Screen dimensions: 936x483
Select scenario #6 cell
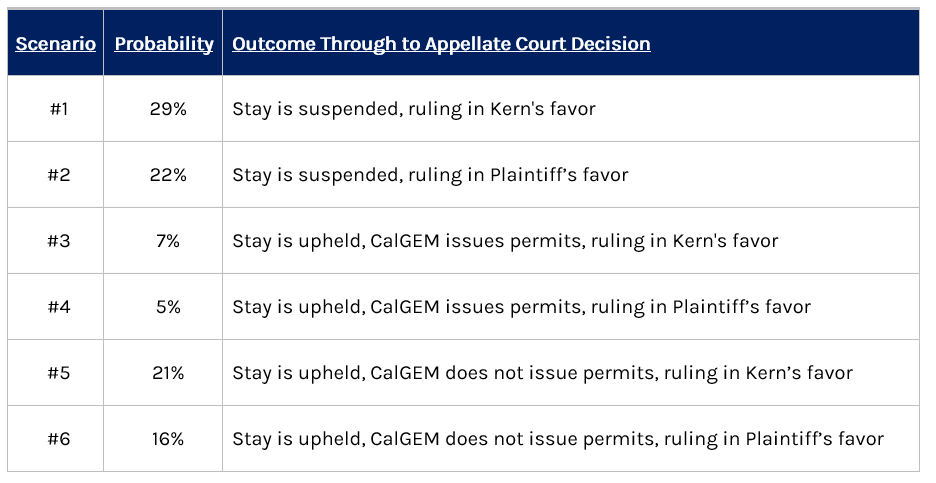tap(58, 439)
